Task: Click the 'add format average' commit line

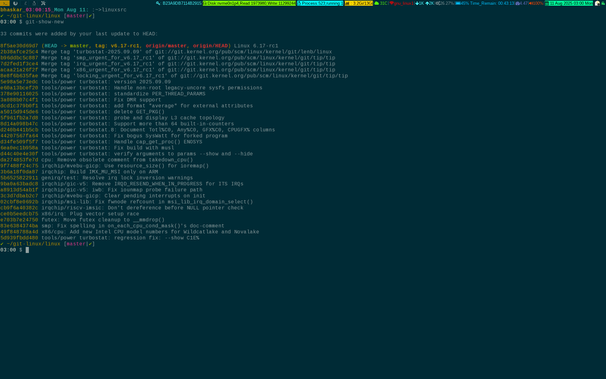Action: (x=126, y=106)
